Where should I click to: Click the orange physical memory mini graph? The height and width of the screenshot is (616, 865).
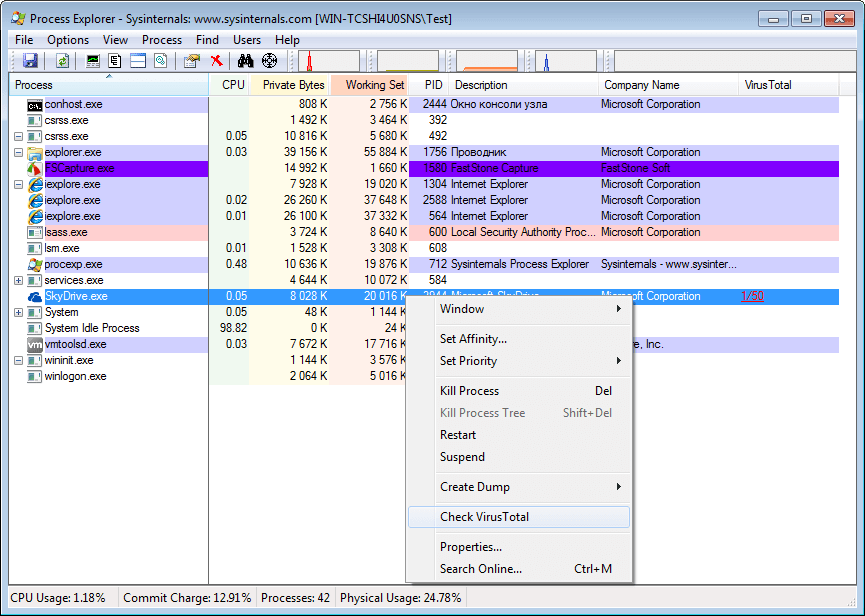(487, 61)
